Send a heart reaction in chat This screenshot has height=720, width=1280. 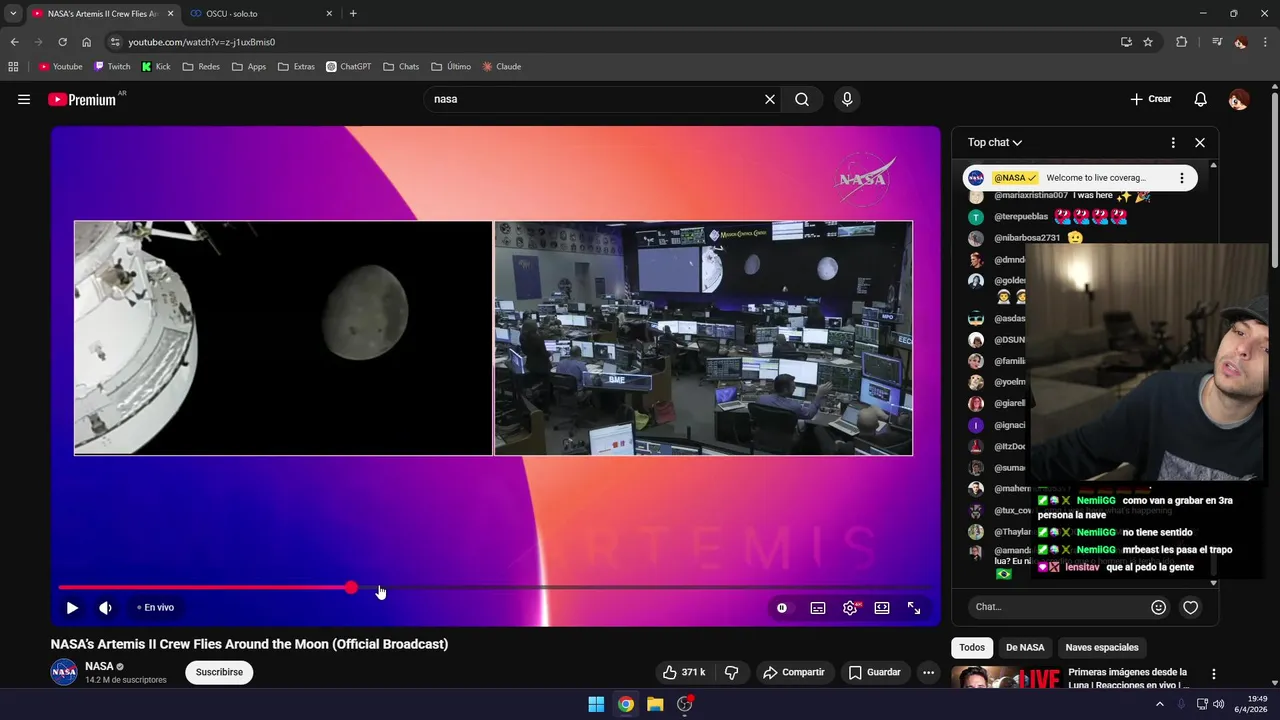[1190, 607]
